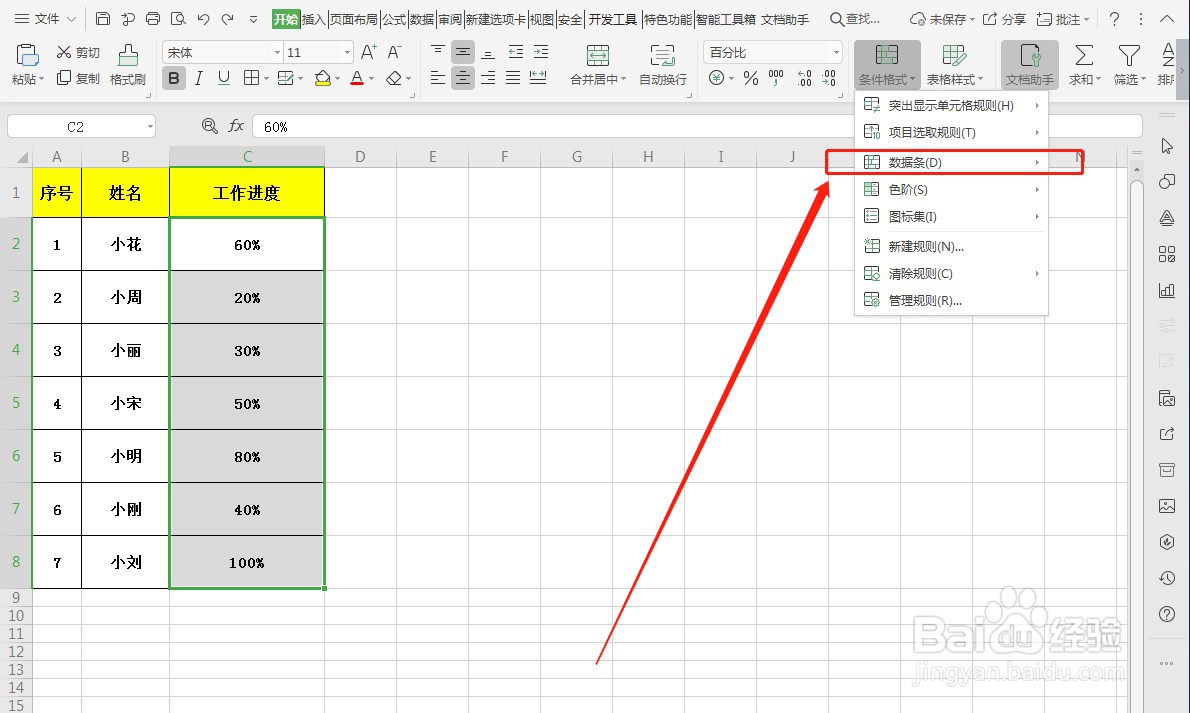
Task: Click the Copy tool
Action: click(77, 78)
